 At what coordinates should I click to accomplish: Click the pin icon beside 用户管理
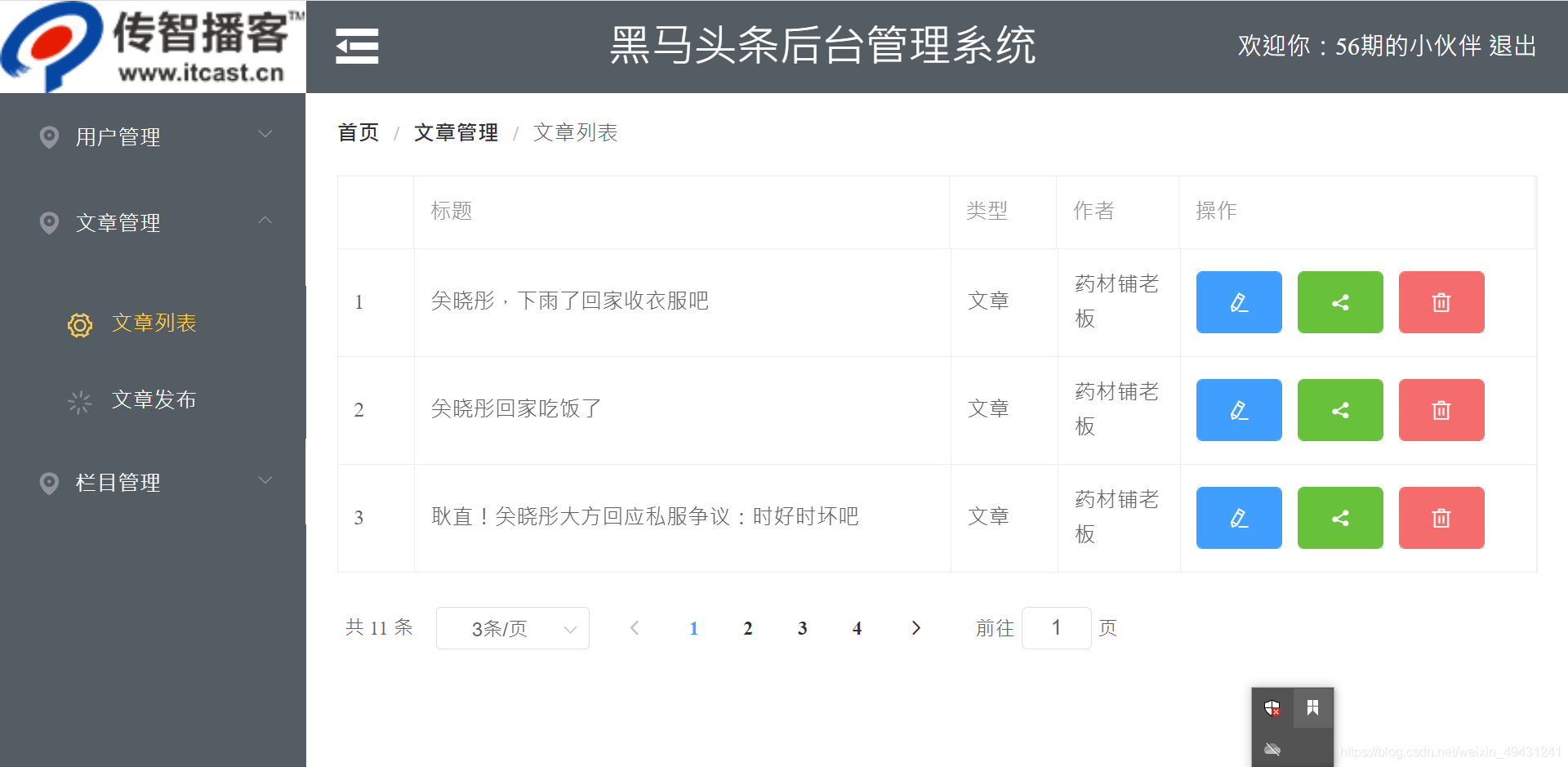48,137
